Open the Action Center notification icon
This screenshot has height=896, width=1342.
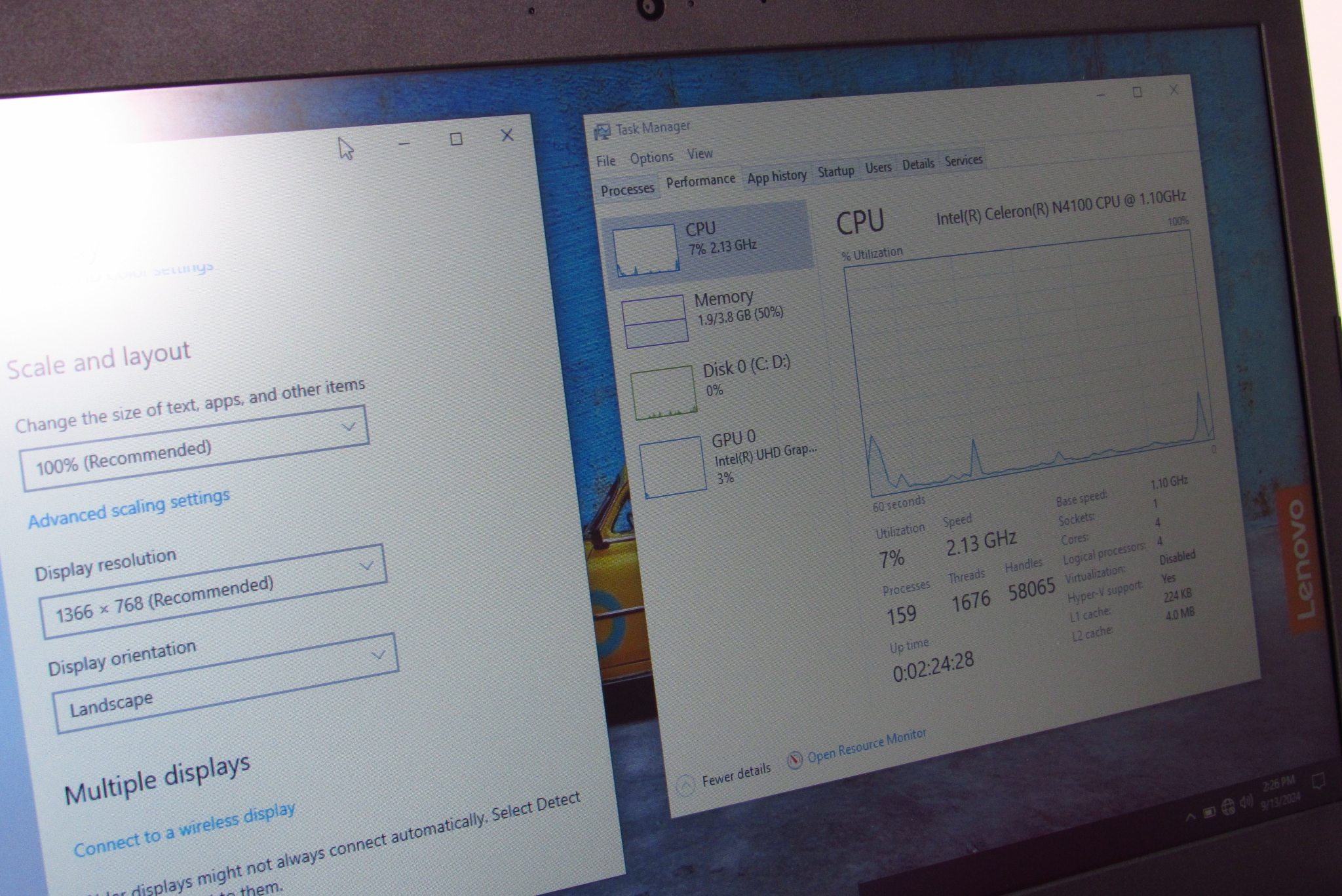(x=1318, y=781)
